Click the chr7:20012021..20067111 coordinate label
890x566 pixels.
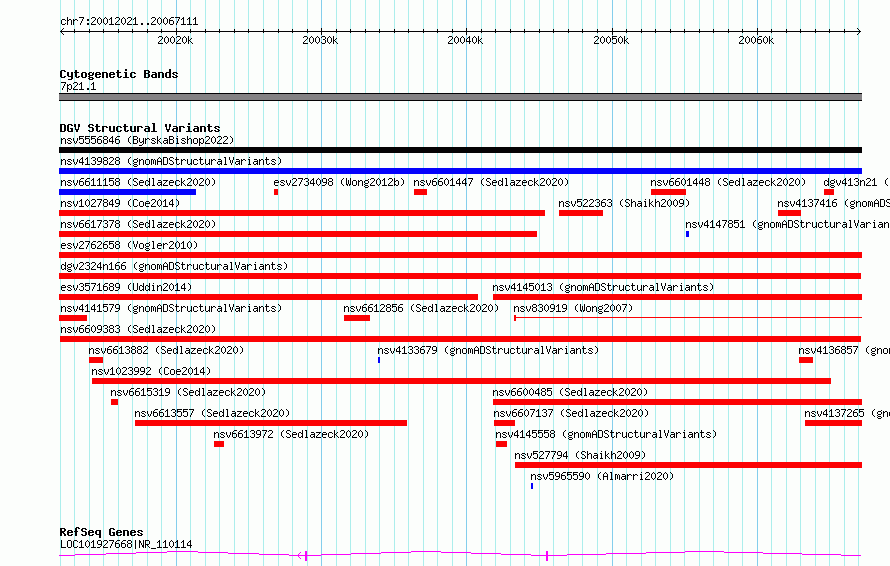(129, 22)
